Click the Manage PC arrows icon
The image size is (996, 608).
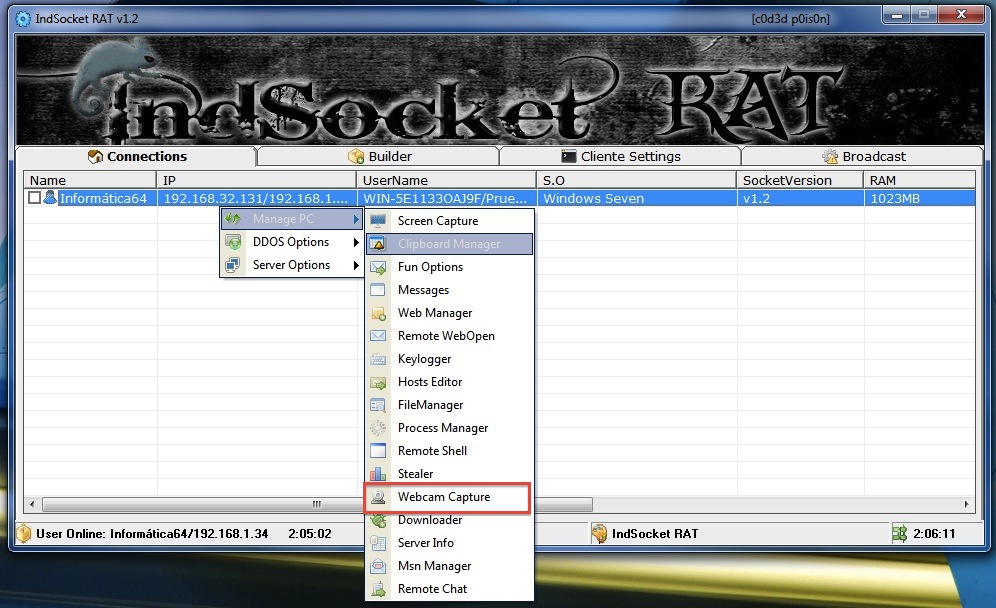(x=233, y=219)
